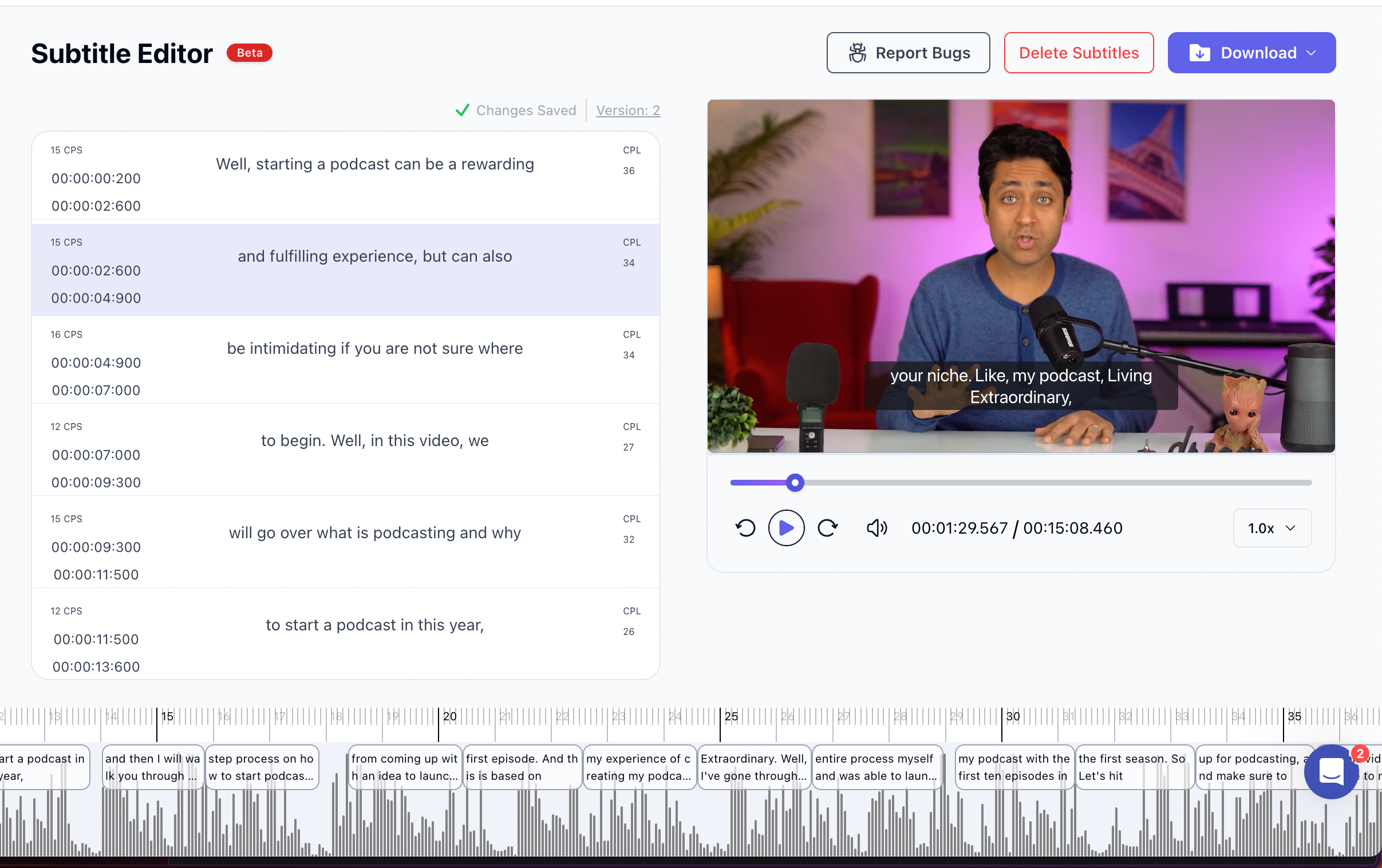
Task: Click timeline clip 'from coming up wit'
Action: click(405, 767)
